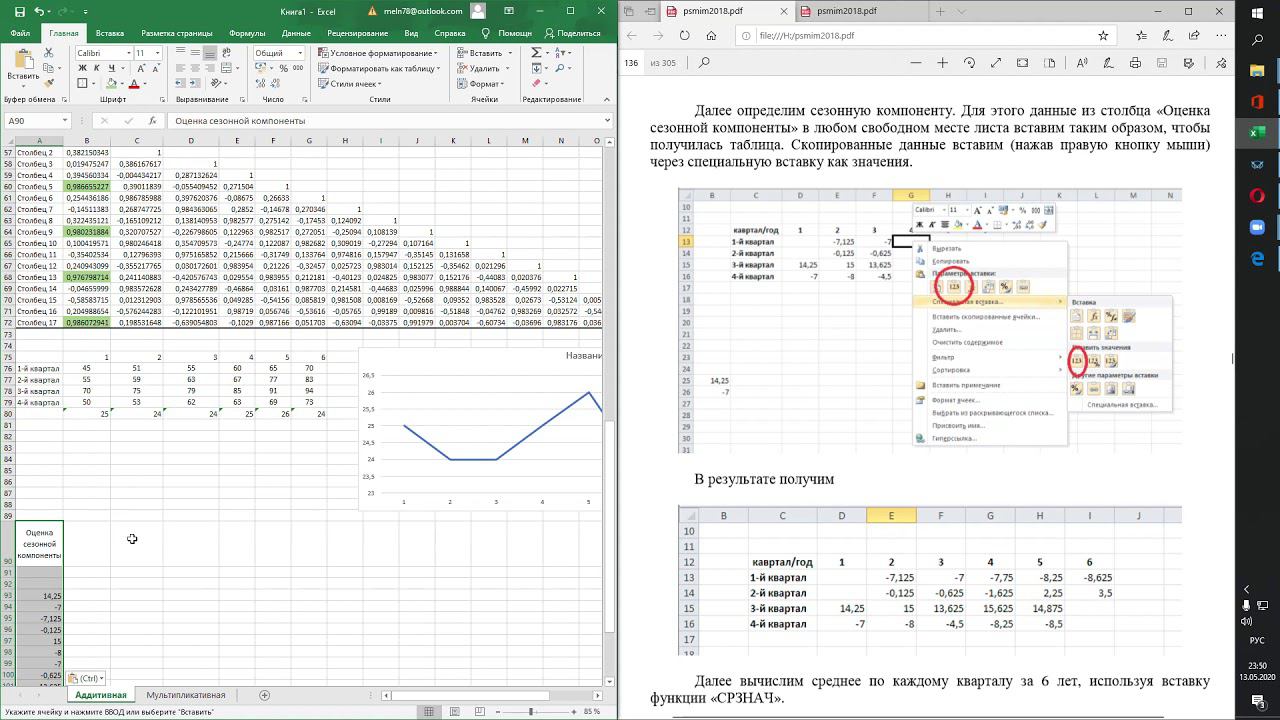This screenshot has width=1280, height=720.
Task: Open the Windows Start menu
Action: (x=1257, y=11)
